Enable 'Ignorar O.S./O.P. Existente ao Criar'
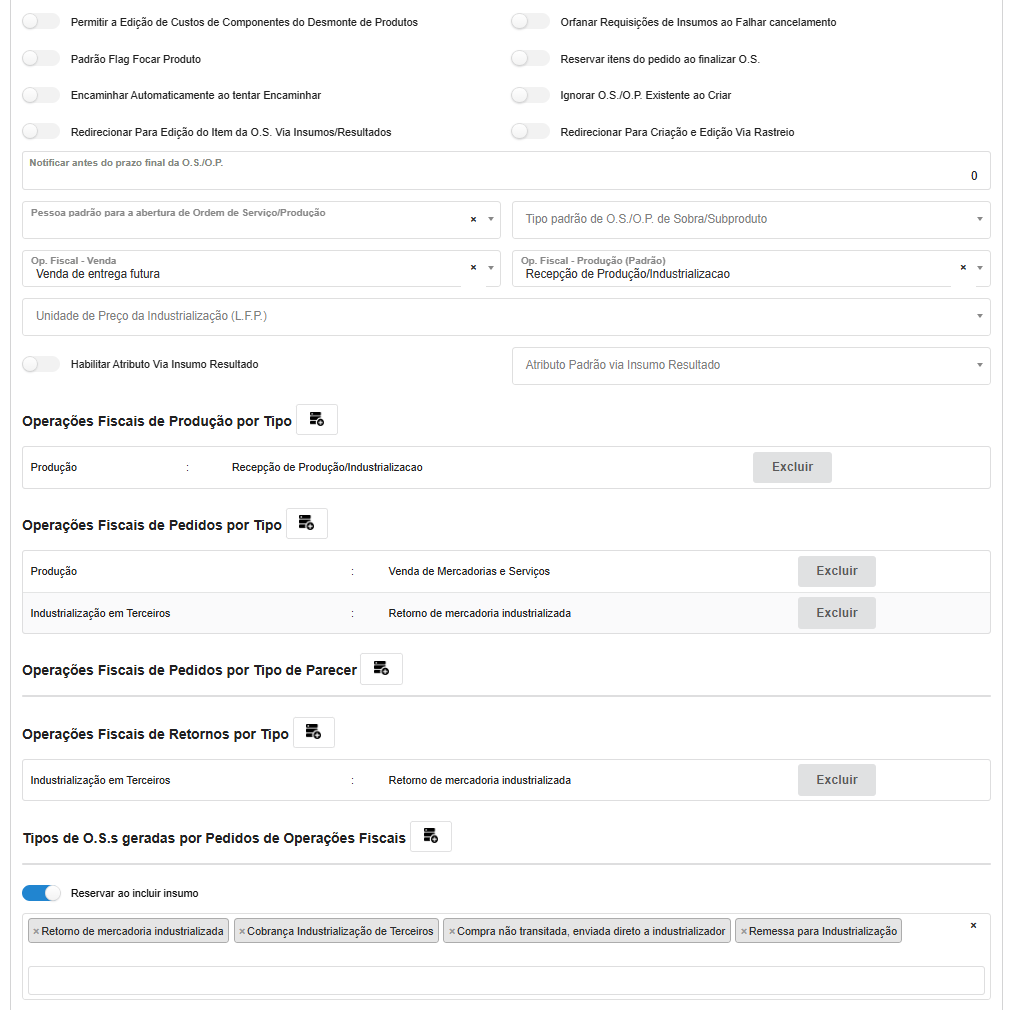Viewport: 1013px width, 1010px height. click(x=530, y=96)
